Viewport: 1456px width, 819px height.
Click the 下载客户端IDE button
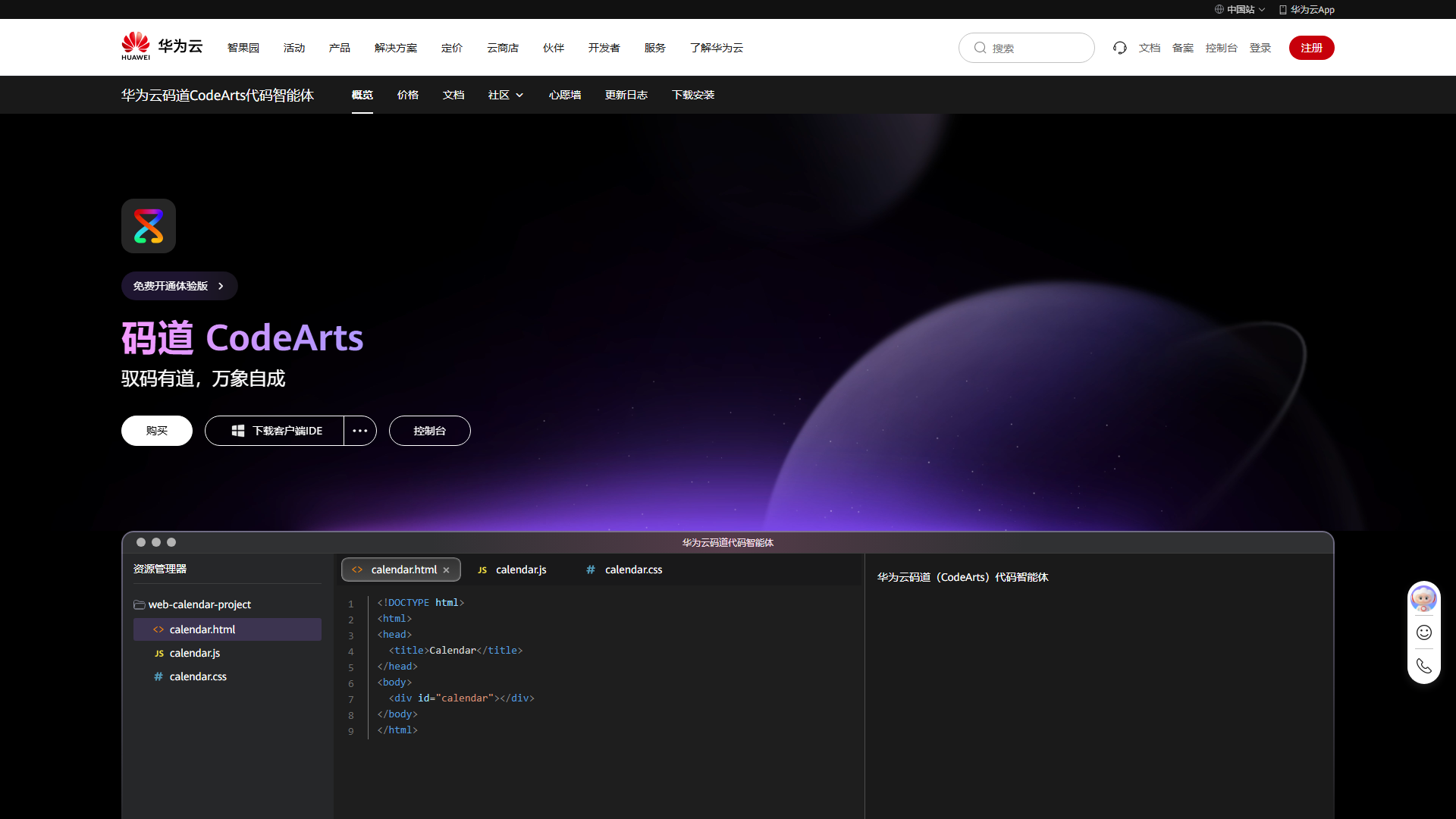[275, 431]
